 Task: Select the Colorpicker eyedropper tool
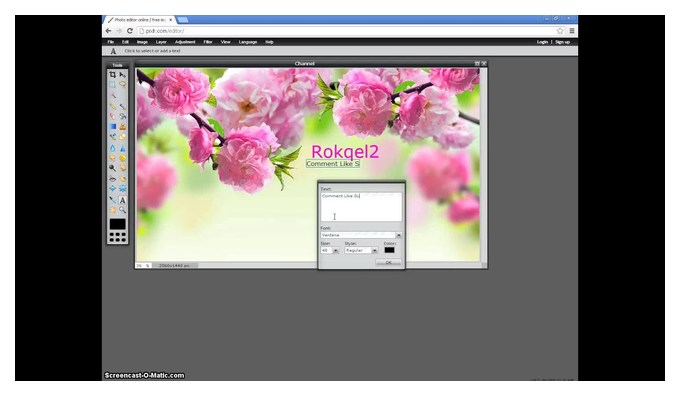(x=112, y=200)
